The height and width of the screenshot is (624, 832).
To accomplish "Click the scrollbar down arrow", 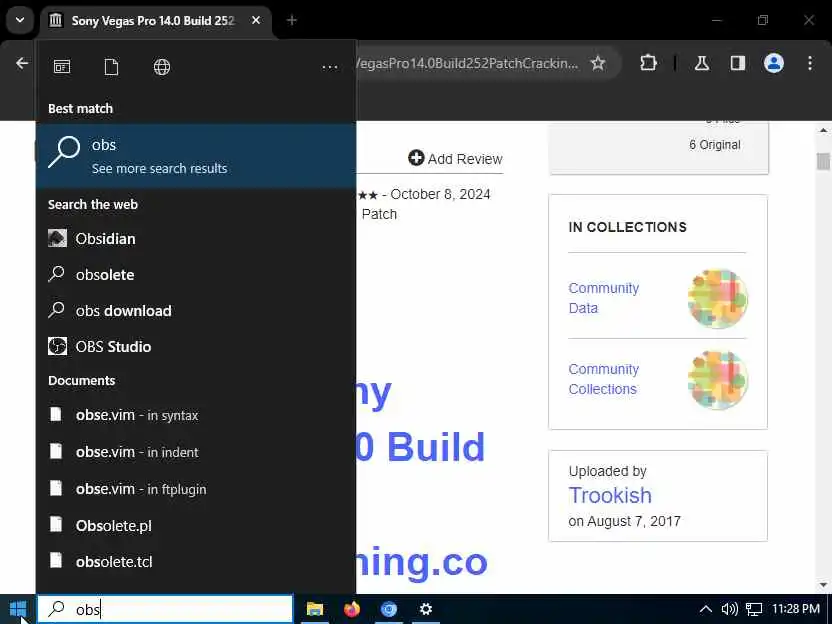I will 823,585.
